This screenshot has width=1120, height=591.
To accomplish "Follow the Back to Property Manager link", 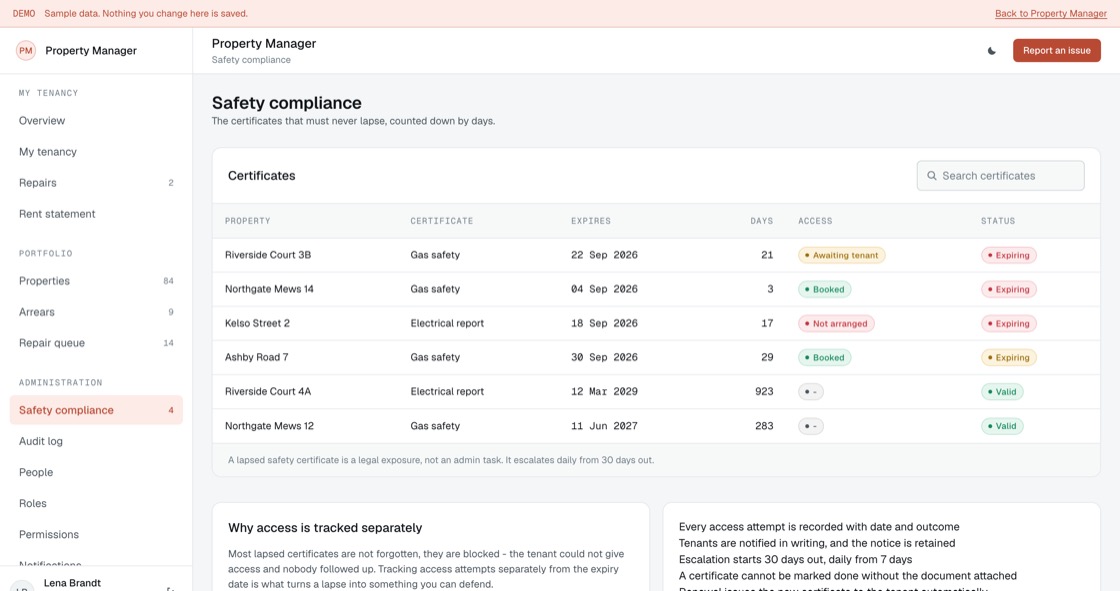I will pyautogui.click(x=1051, y=14).
